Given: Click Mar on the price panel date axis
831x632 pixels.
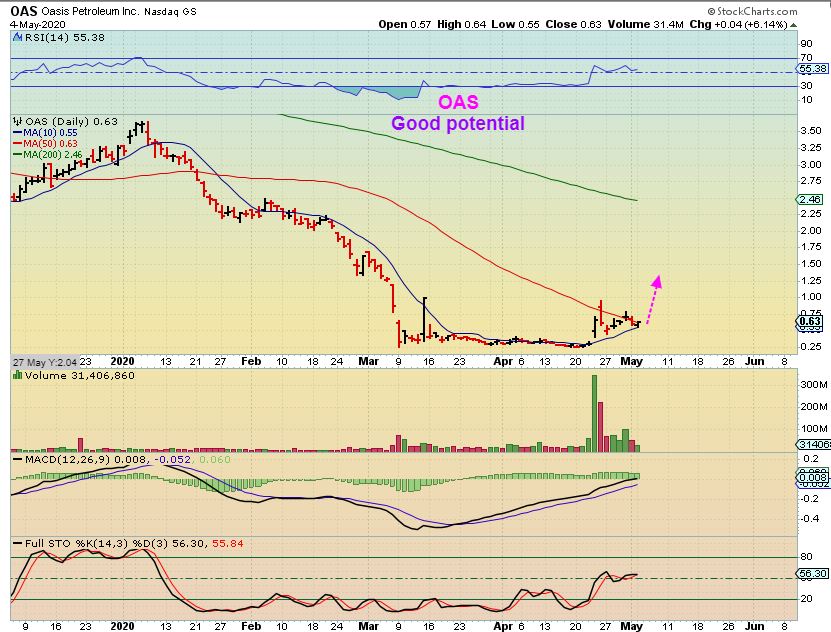Looking at the screenshot, I should pos(368,361).
